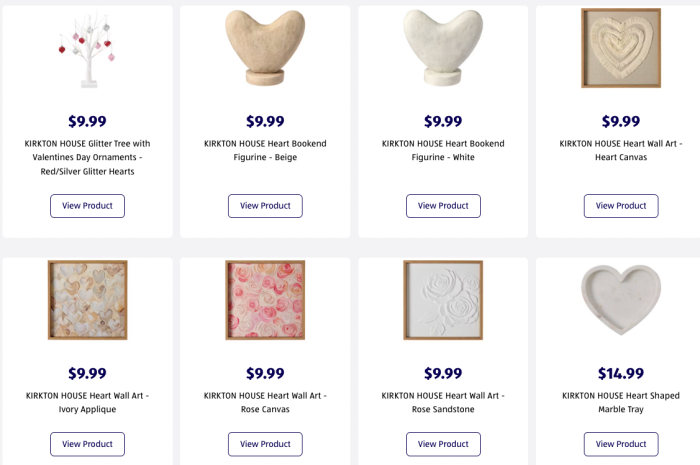Click the Glitter Tree with Valentines Ornaments title
The image size is (700, 465).
coord(87,157)
